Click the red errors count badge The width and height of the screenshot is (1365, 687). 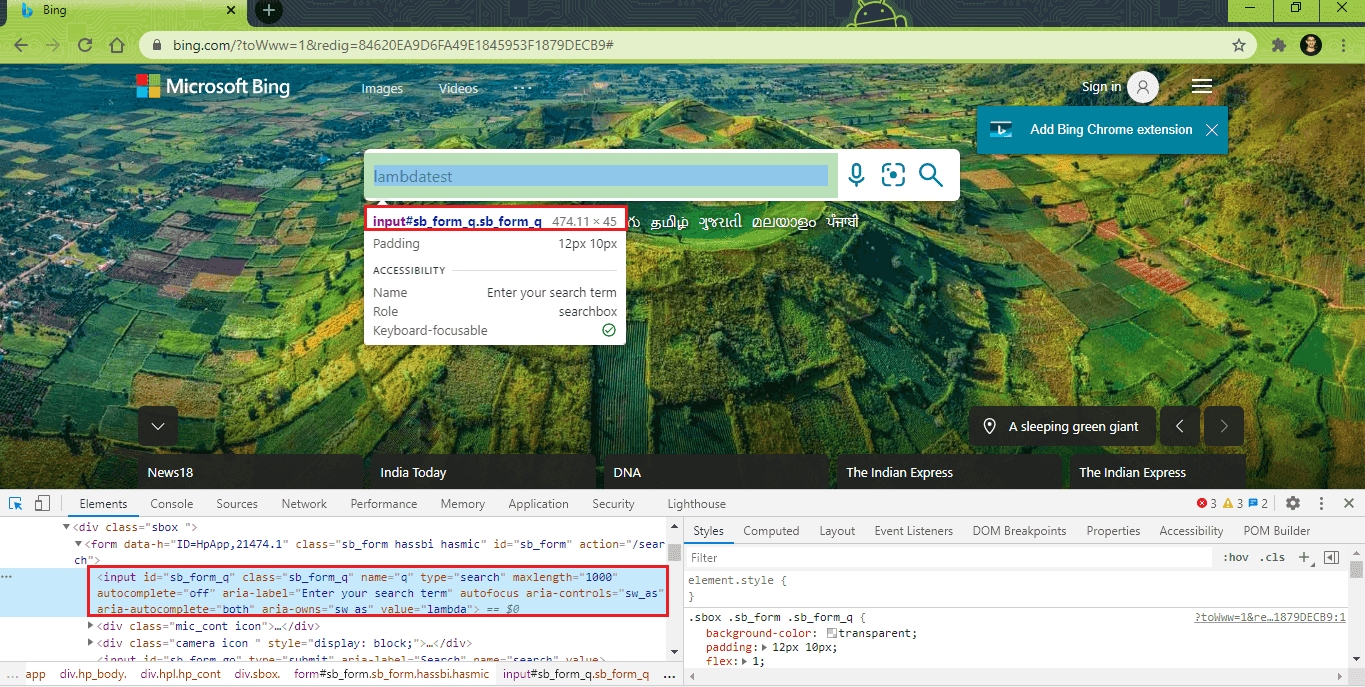click(1207, 503)
